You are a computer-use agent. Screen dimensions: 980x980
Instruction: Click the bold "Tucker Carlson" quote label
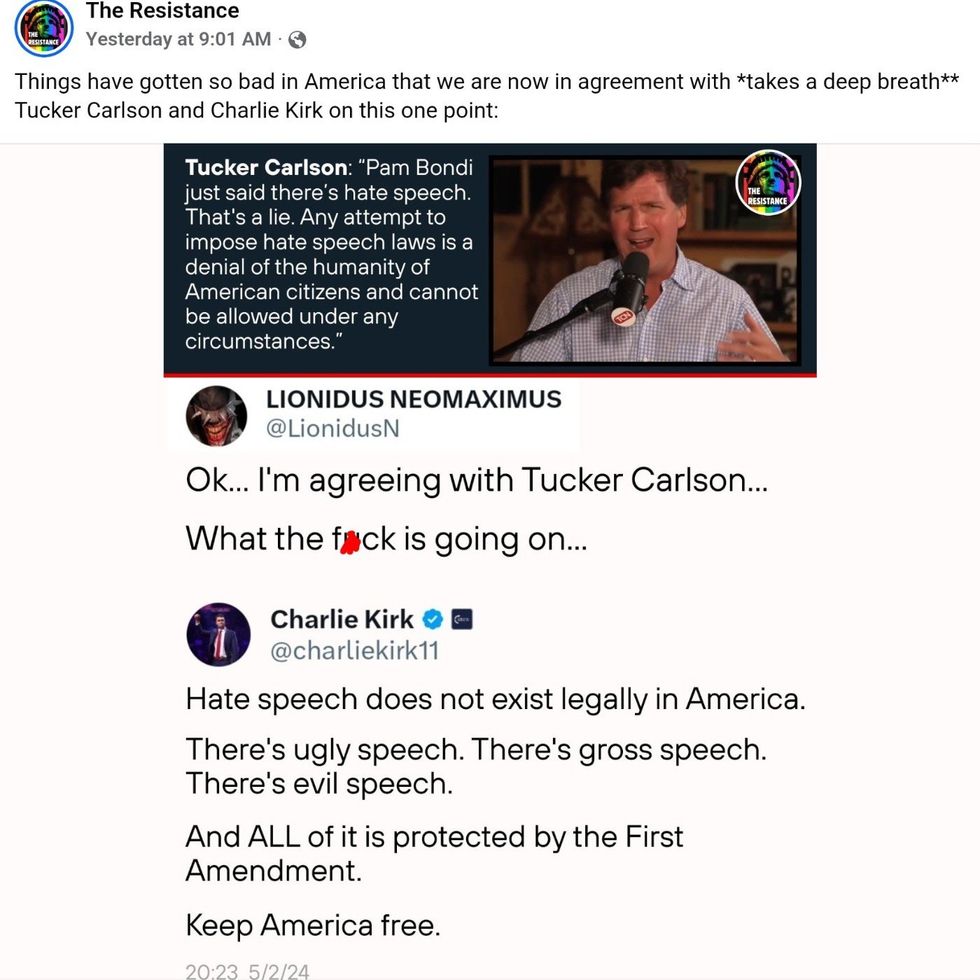coord(263,168)
